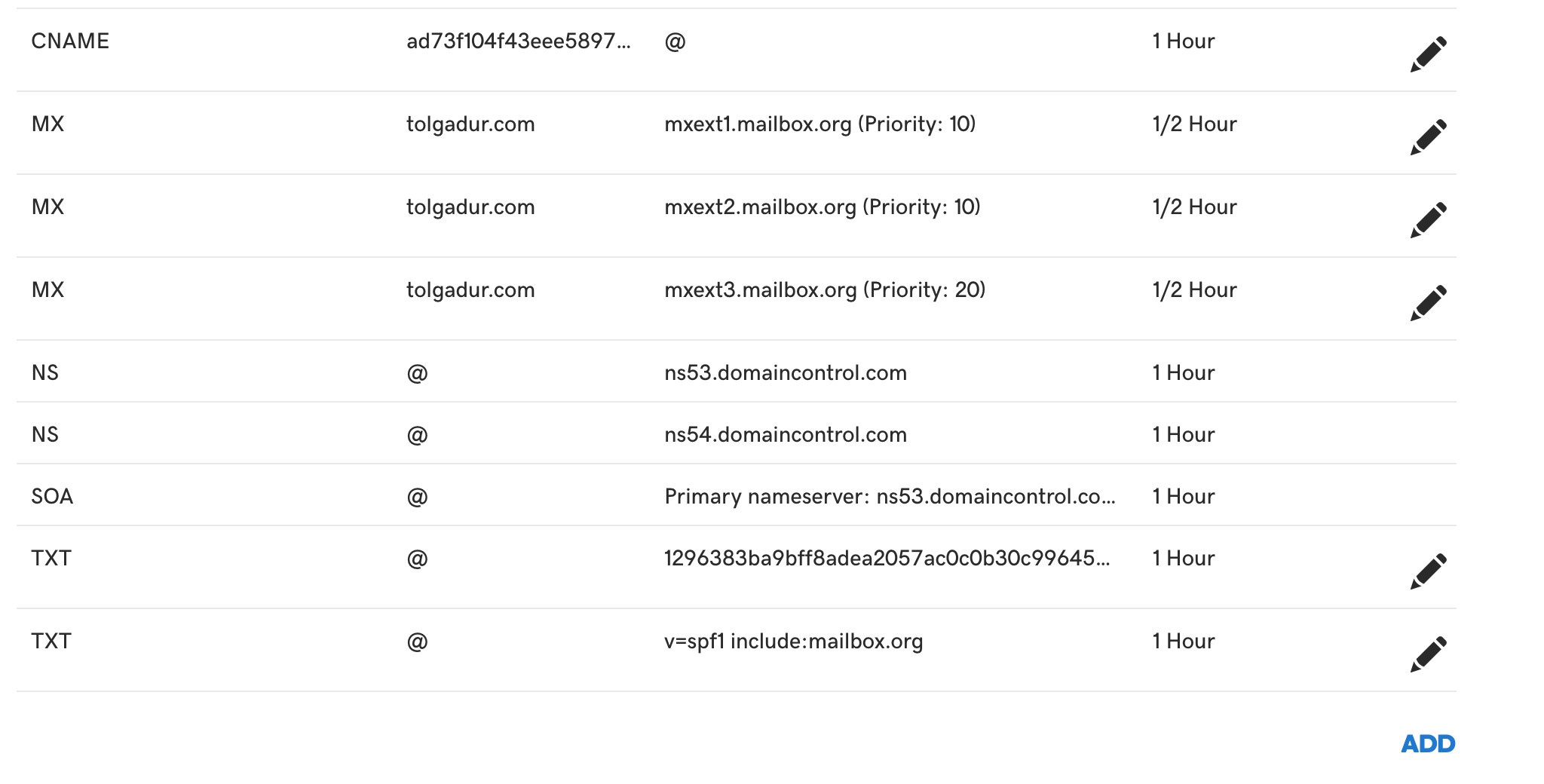
Task: Click the 1/2 Hour TTL of mxext2 record
Action: tap(1194, 207)
